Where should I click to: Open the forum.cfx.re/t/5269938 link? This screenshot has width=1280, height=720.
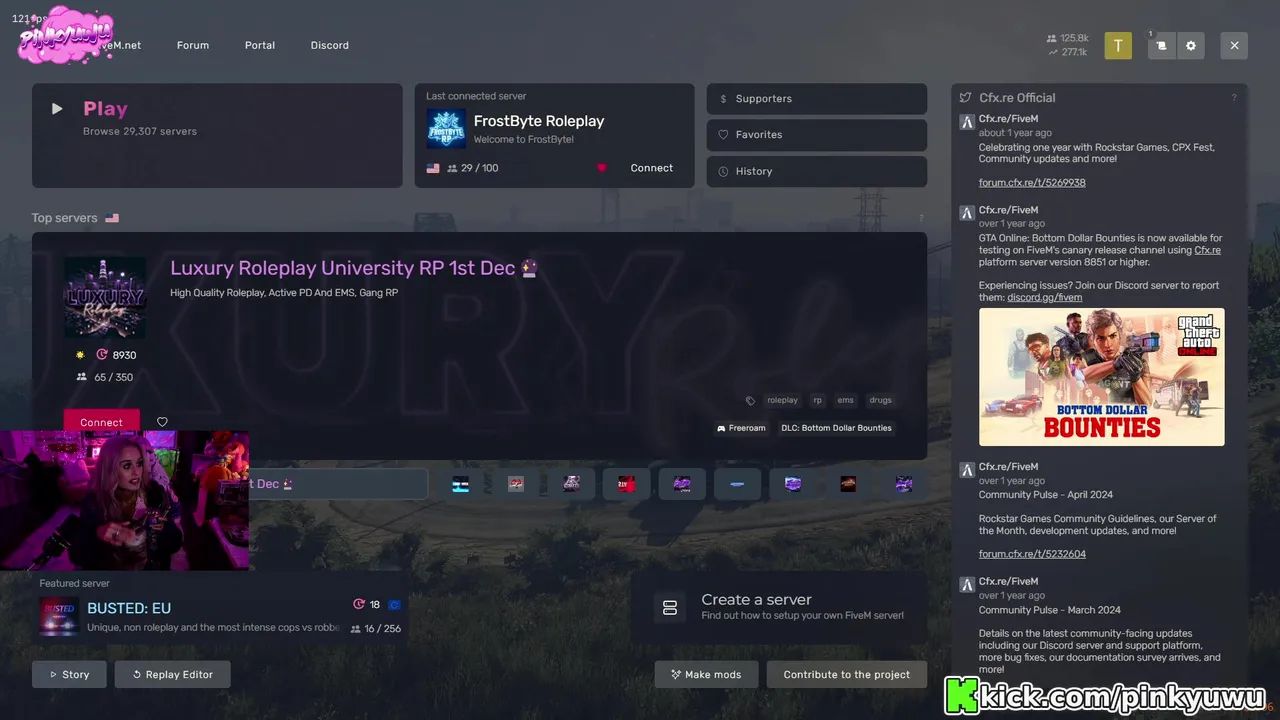click(x=1032, y=183)
